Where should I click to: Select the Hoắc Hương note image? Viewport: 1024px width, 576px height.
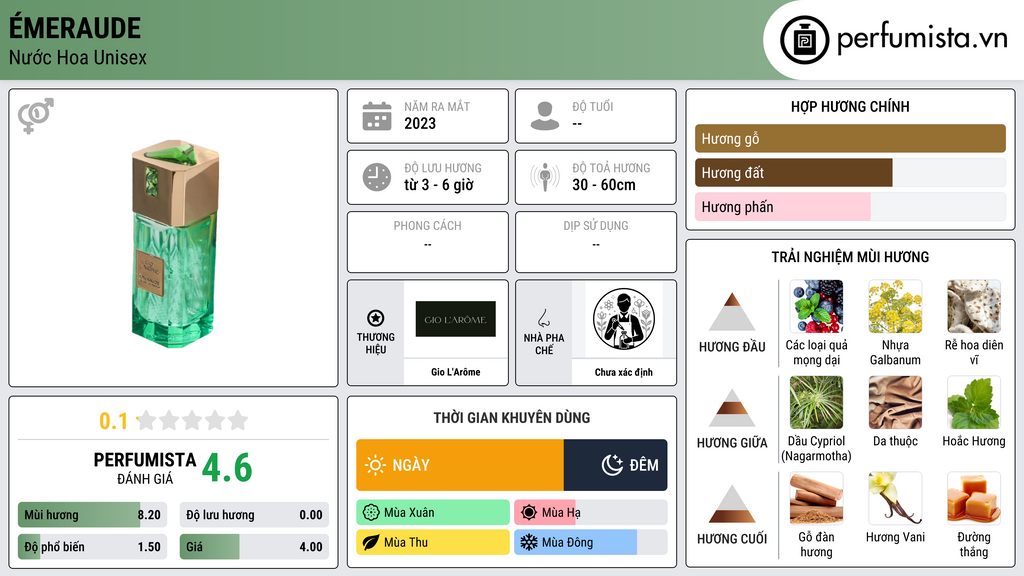974,403
